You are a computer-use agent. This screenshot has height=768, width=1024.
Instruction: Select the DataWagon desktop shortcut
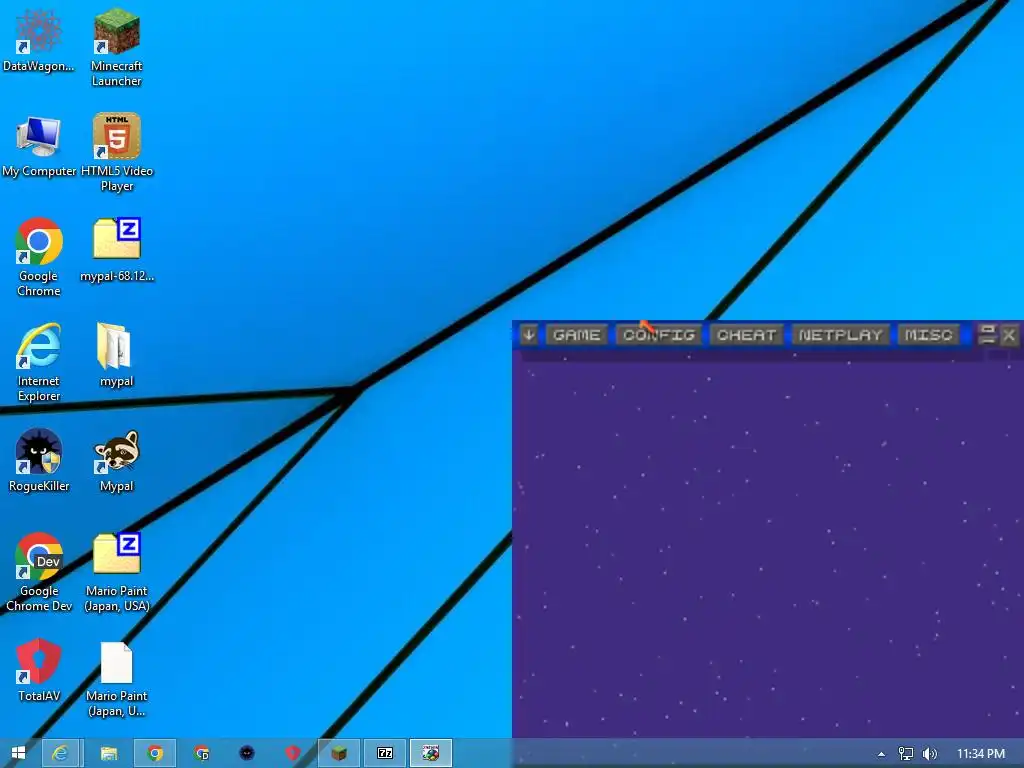(39, 40)
